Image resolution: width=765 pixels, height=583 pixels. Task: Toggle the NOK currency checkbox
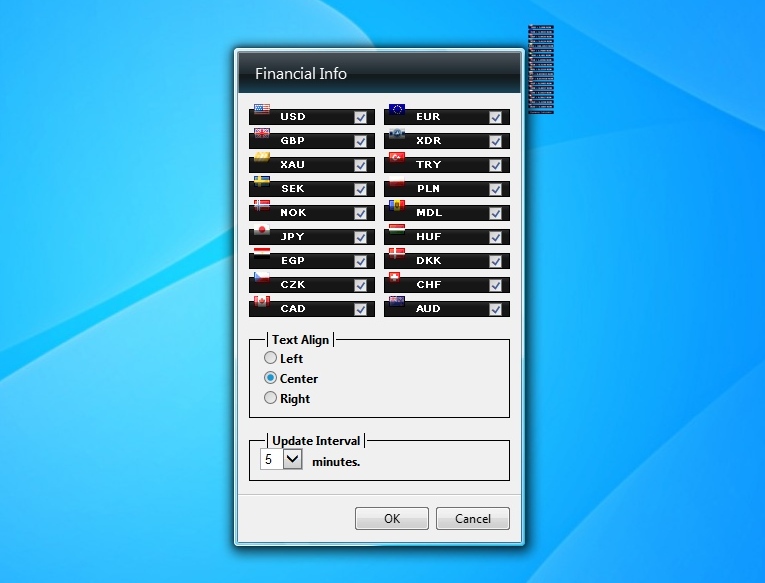361,213
